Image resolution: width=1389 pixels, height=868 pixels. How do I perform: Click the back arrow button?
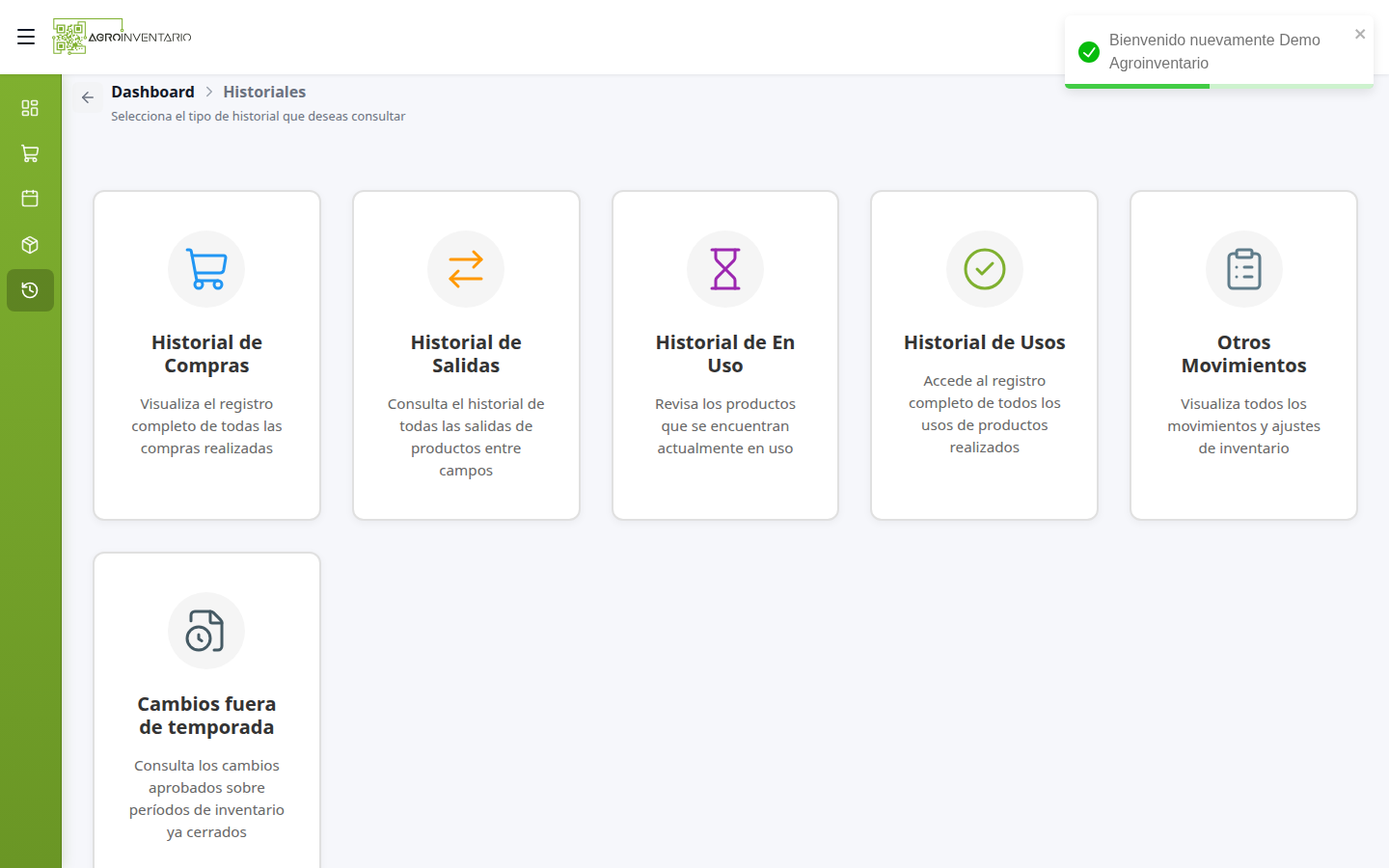point(88,97)
